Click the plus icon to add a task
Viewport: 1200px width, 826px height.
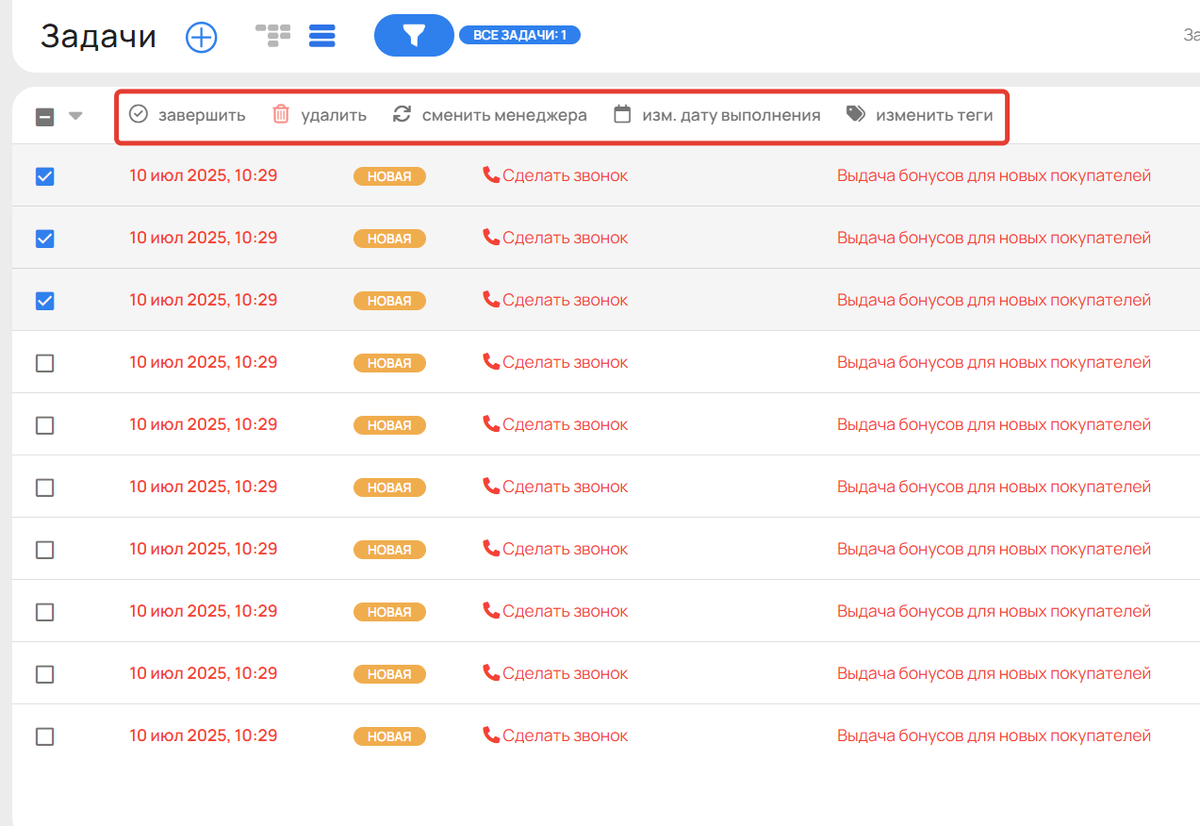[x=201, y=37]
